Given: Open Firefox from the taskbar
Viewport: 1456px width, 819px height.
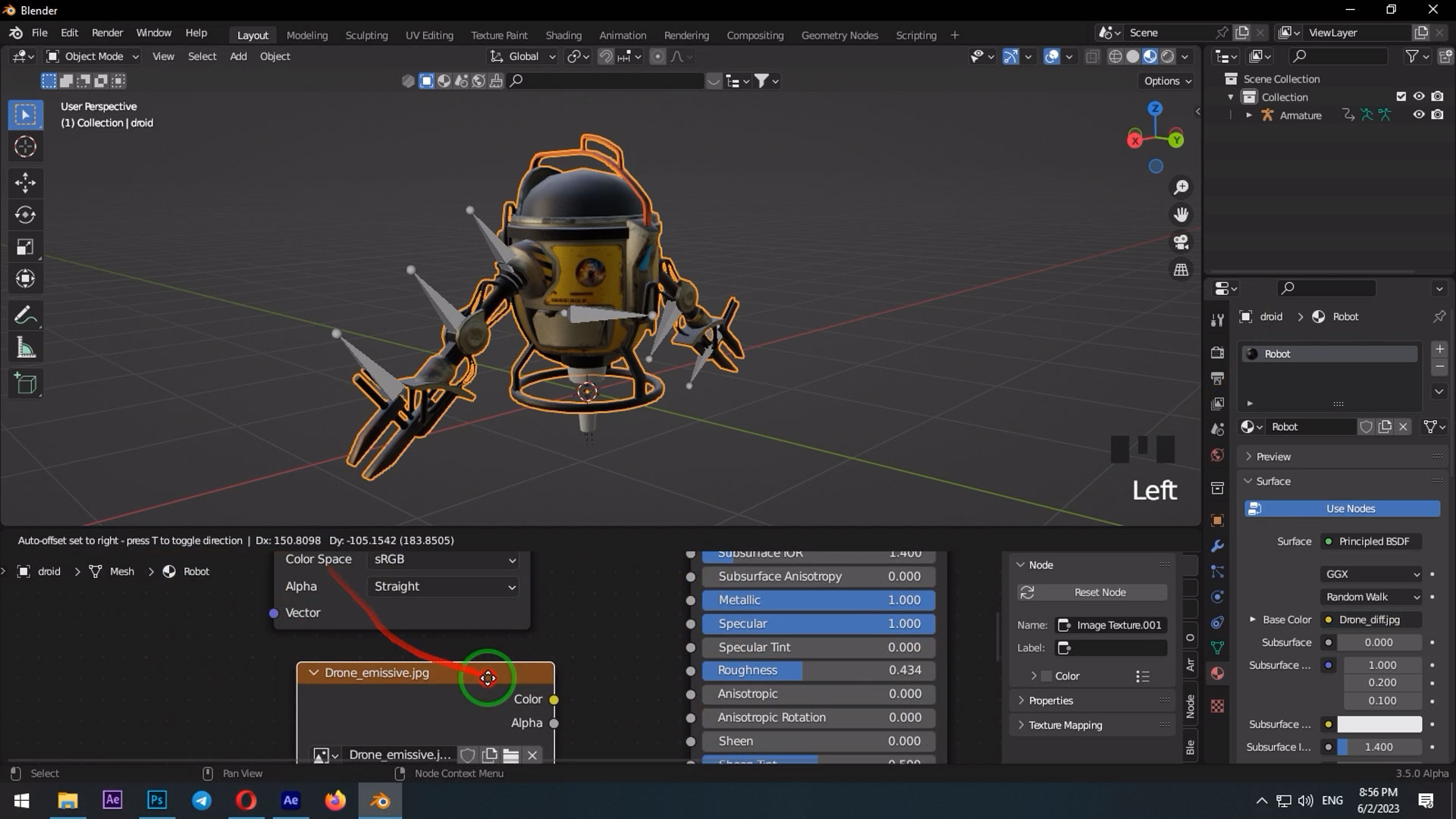Looking at the screenshot, I should coord(335,800).
